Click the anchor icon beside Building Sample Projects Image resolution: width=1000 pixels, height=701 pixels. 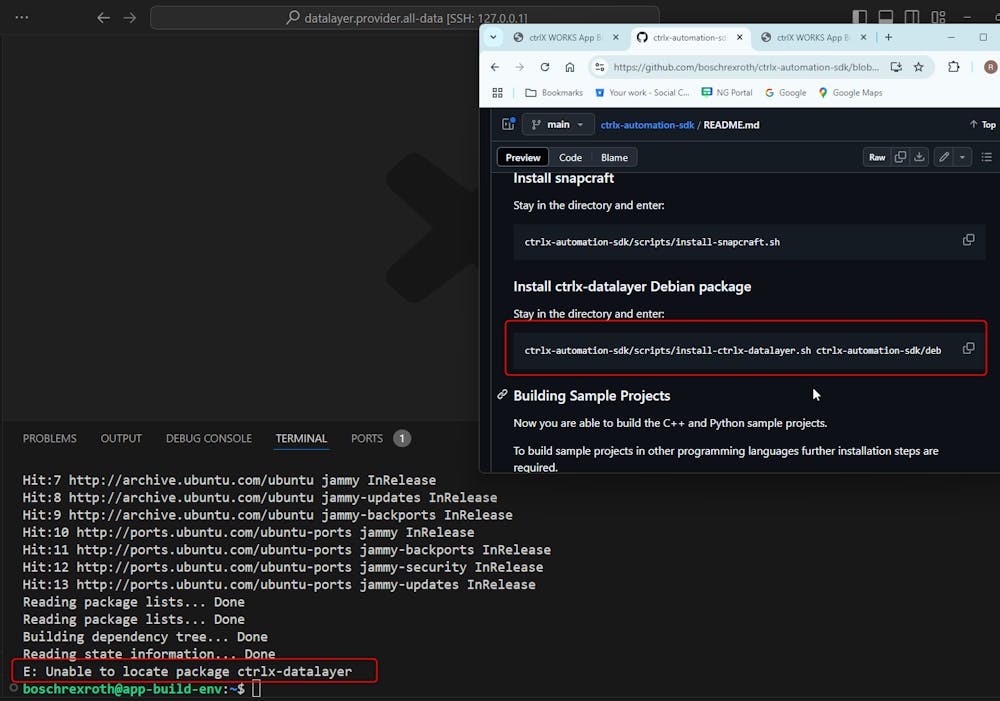pyautogui.click(x=502, y=394)
